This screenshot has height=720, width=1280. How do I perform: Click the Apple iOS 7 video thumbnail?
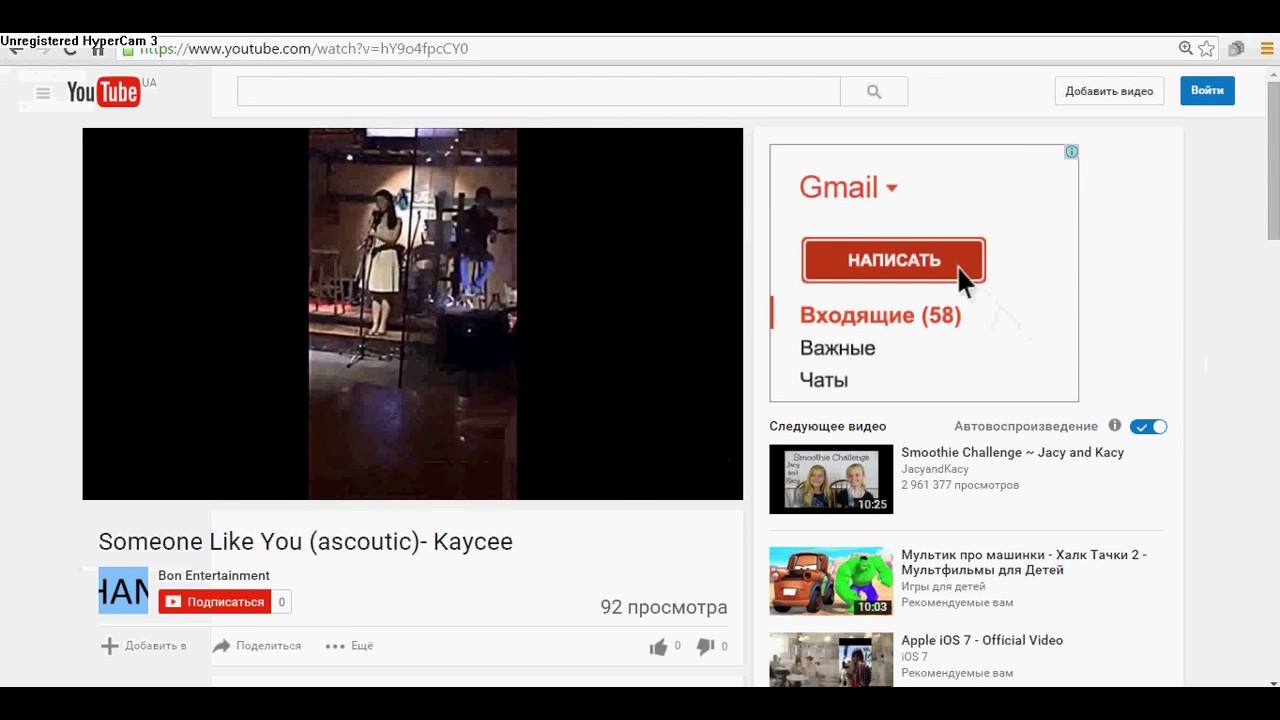[x=831, y=659]
